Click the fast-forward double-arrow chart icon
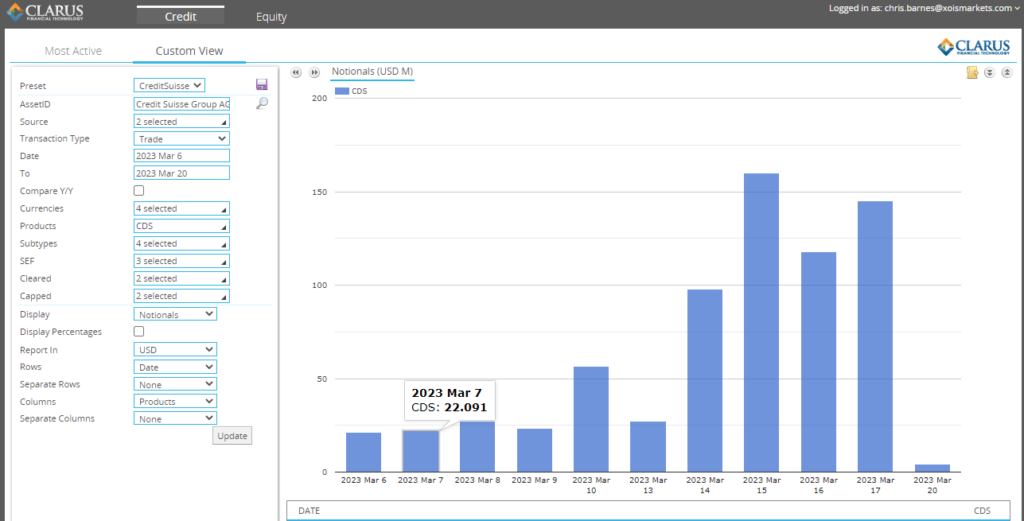The image size is (1024, 521). coord(314,72)
